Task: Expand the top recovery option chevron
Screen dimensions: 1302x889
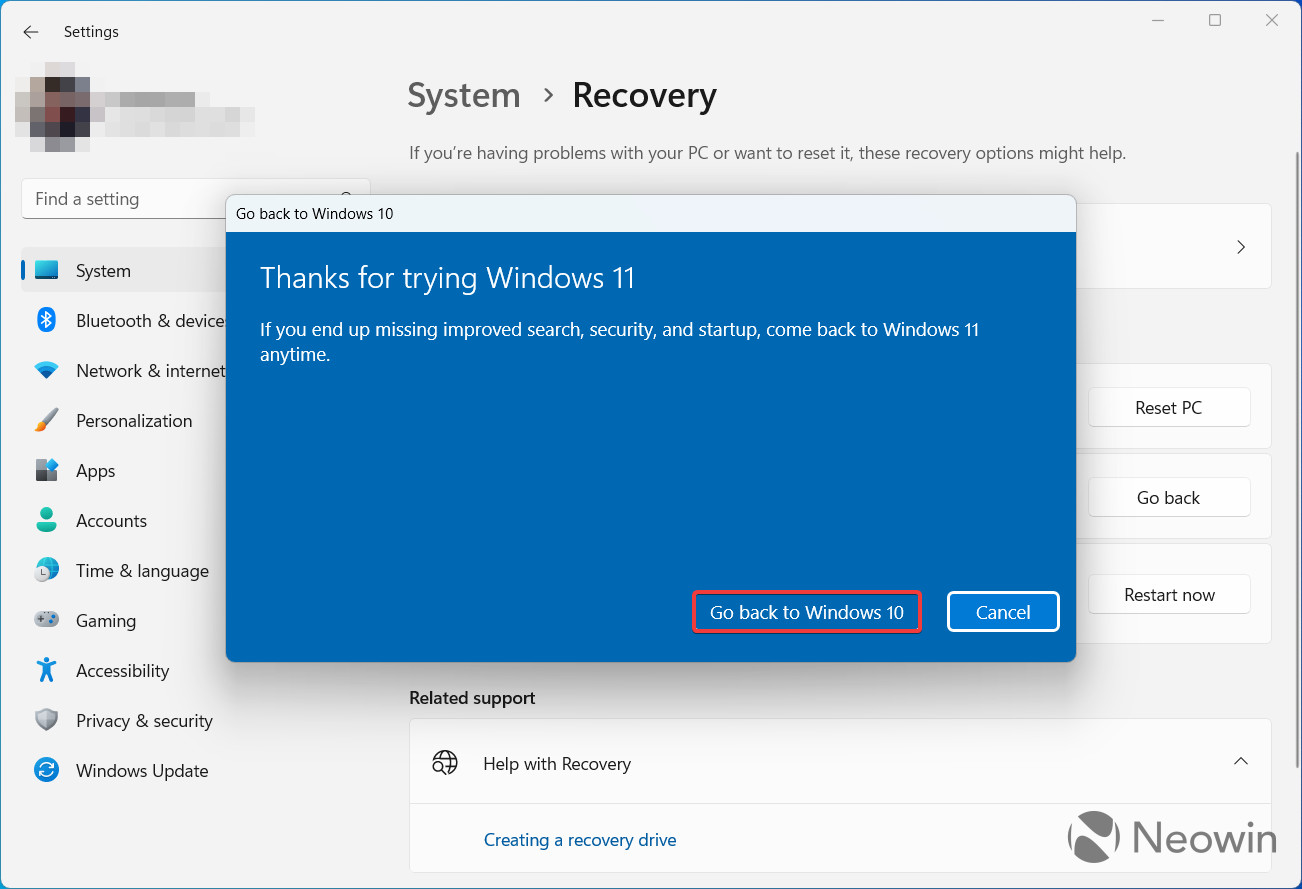Action: click(x=1240, y=247)
